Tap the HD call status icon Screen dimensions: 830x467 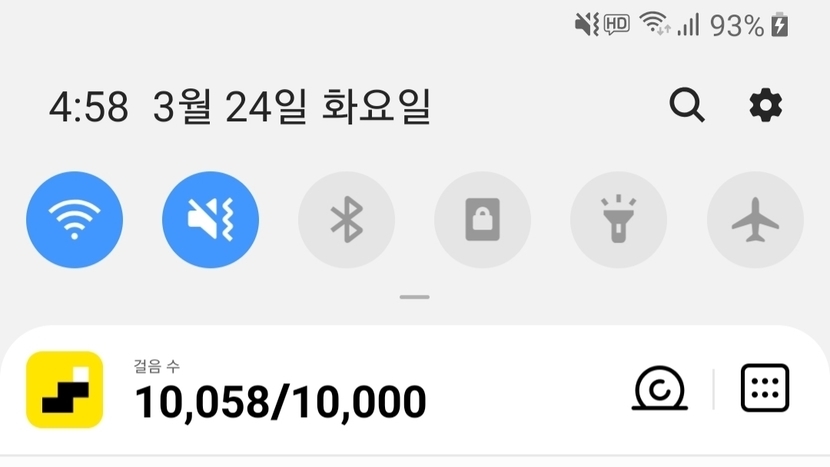click(617, 24)
